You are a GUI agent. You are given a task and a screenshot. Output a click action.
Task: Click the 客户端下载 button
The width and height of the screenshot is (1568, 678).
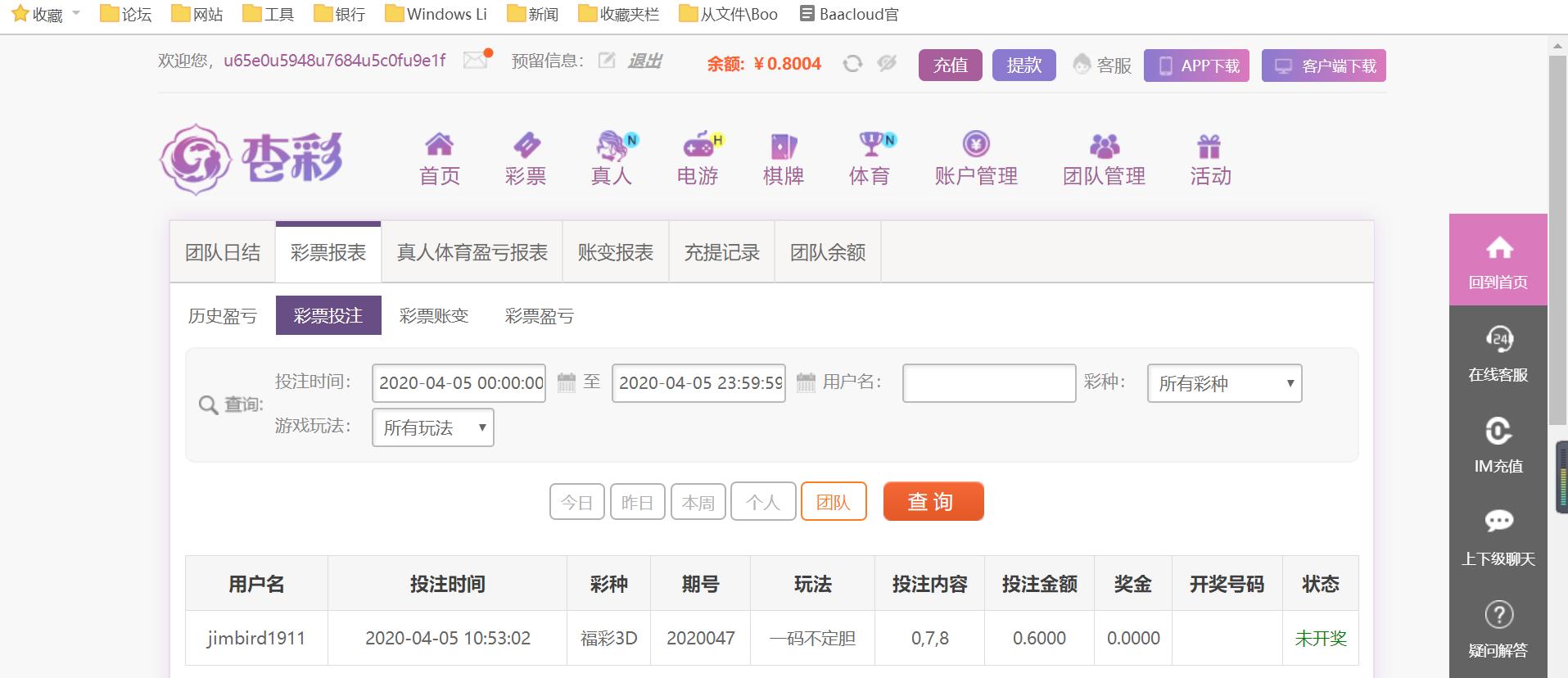pos(1324,66)
